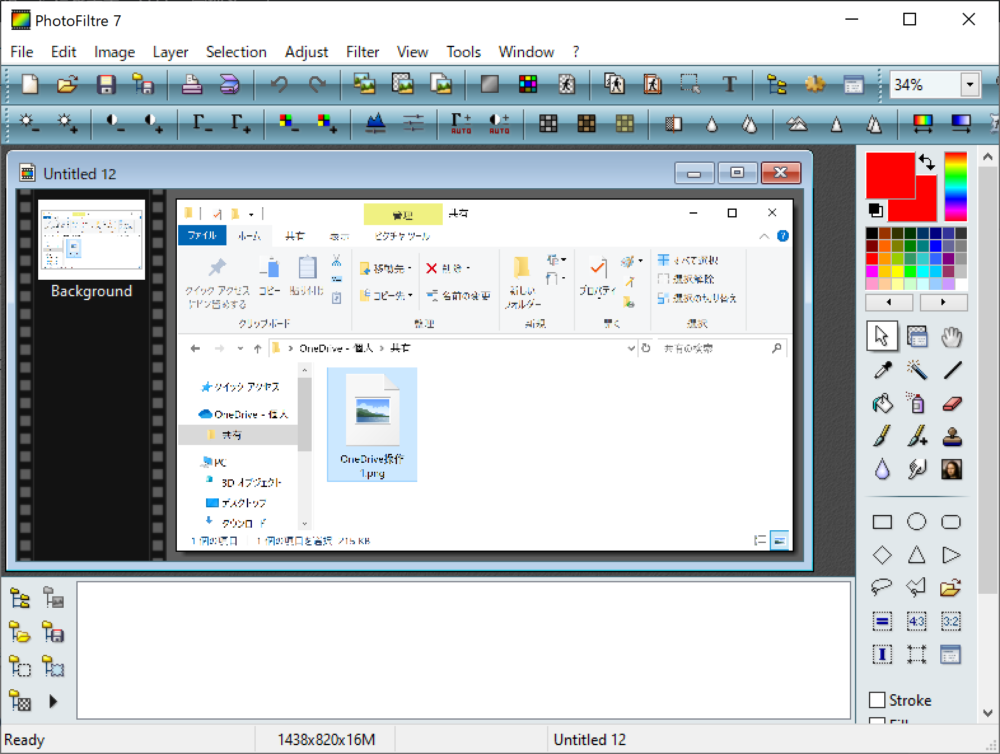Open the Image menu
Image resolution: width=1000 pixels, height=754 pixels.
coord(114,52)
